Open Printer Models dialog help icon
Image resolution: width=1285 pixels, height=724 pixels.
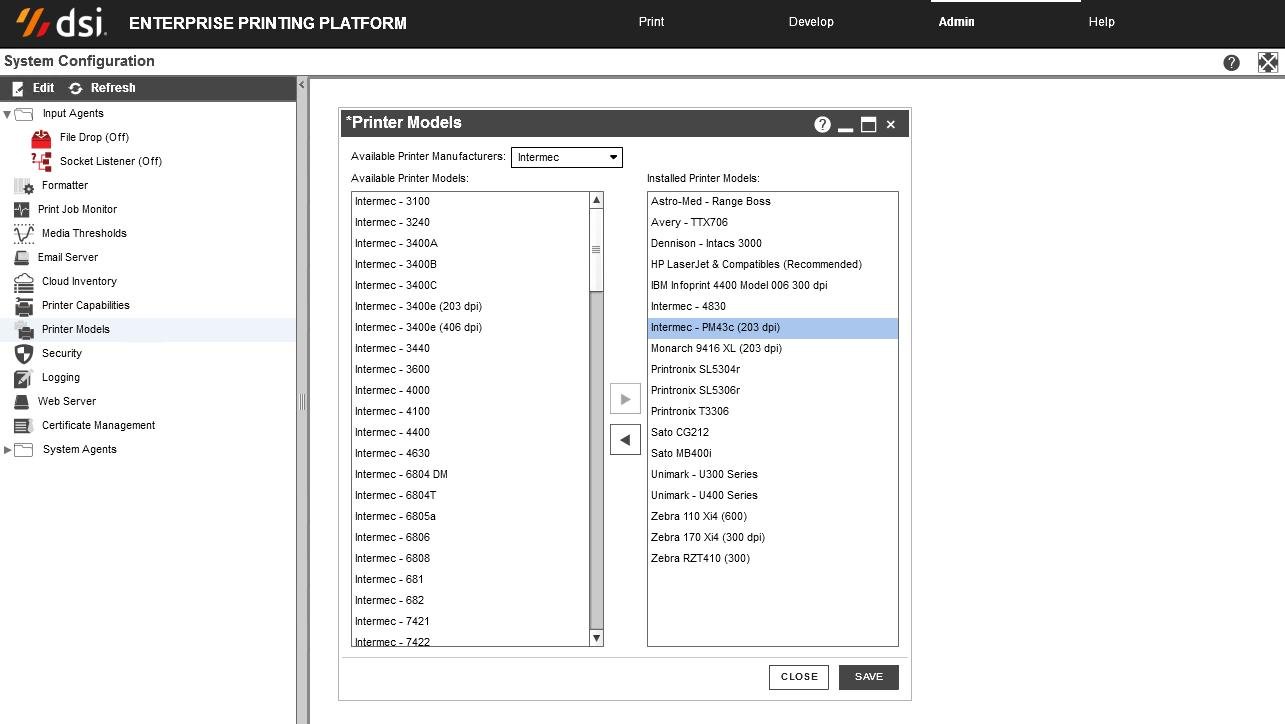coord(822,124)
